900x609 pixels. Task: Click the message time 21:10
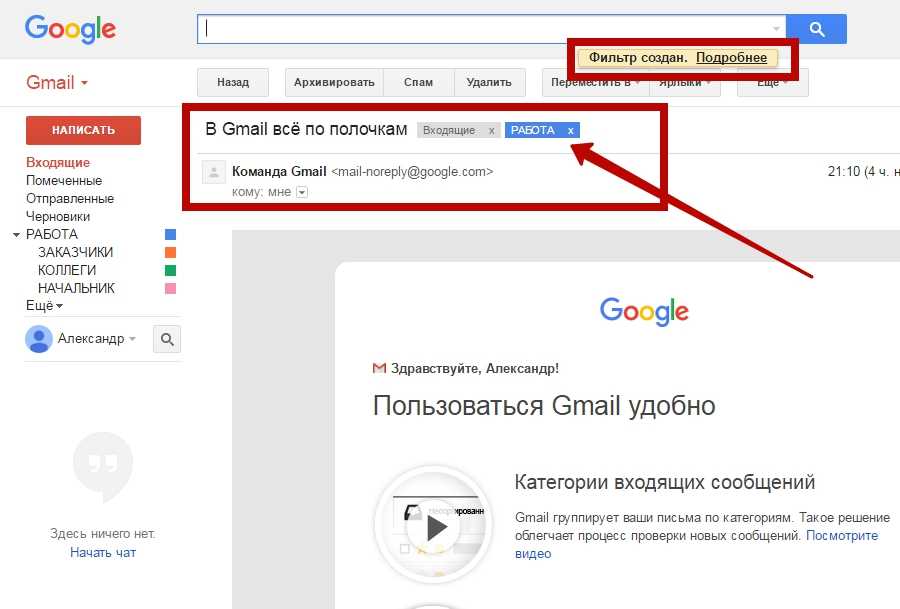click(844, 171)
